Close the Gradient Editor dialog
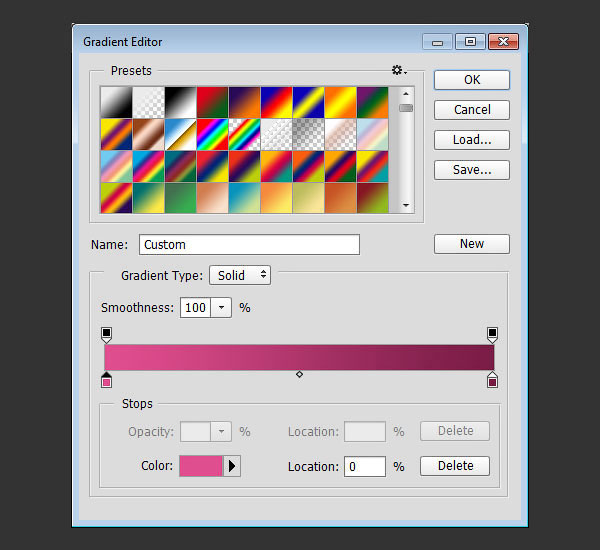This screenshot has height=550, width=600. coord(504,42)
